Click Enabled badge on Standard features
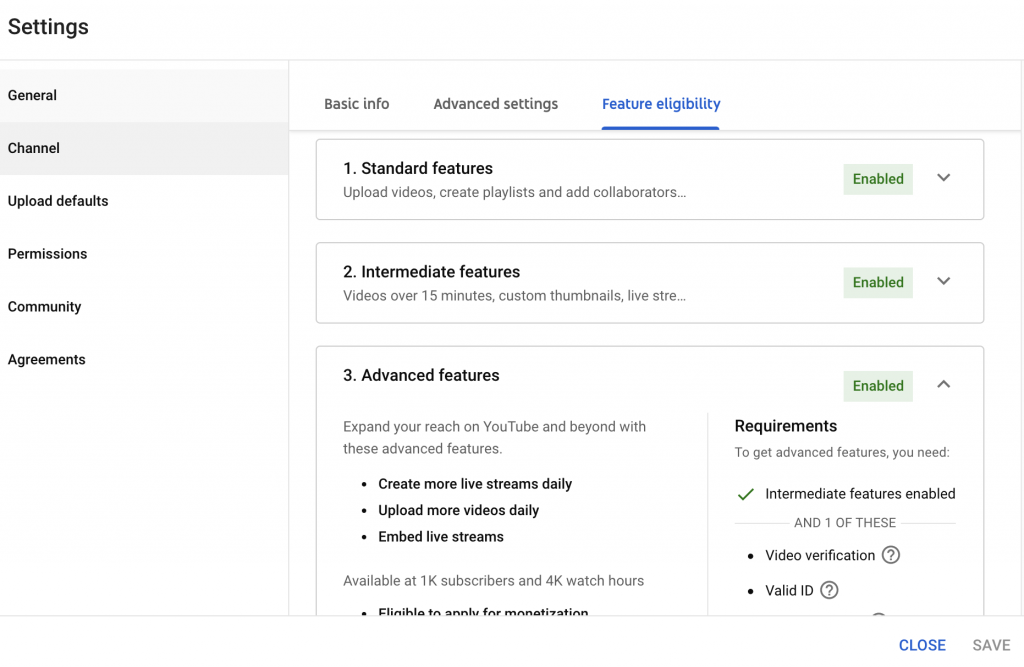The image size is (1024, 667). click(x=878, y=179)
